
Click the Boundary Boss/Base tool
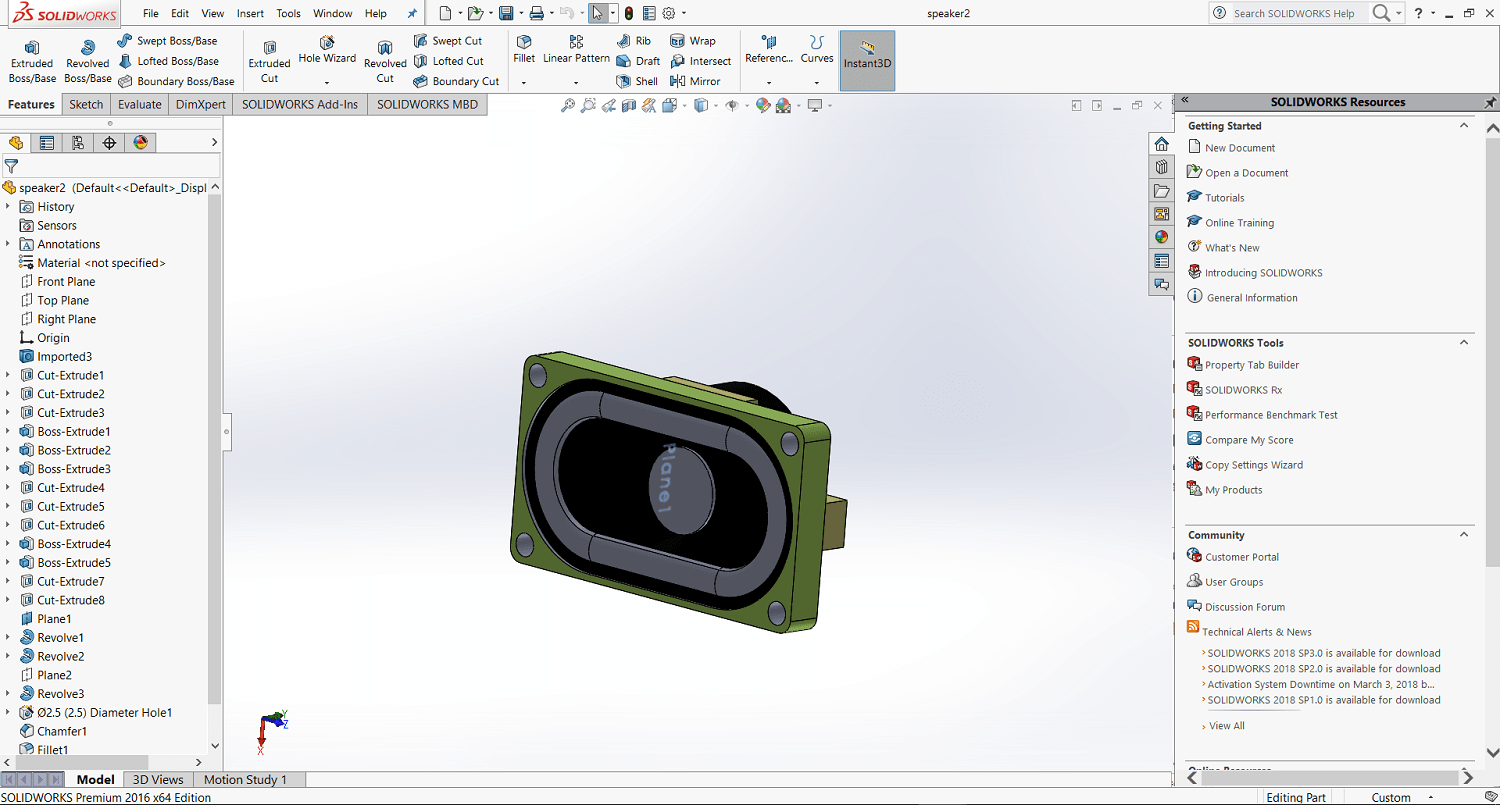tap(176, 81)
